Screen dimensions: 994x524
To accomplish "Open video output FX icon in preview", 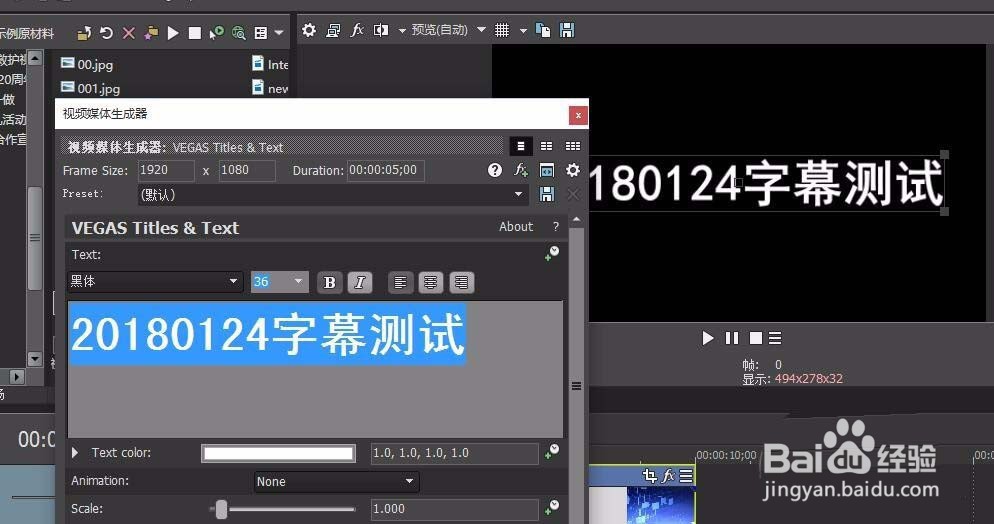I will pyautogui.click(x=357, y=30).
